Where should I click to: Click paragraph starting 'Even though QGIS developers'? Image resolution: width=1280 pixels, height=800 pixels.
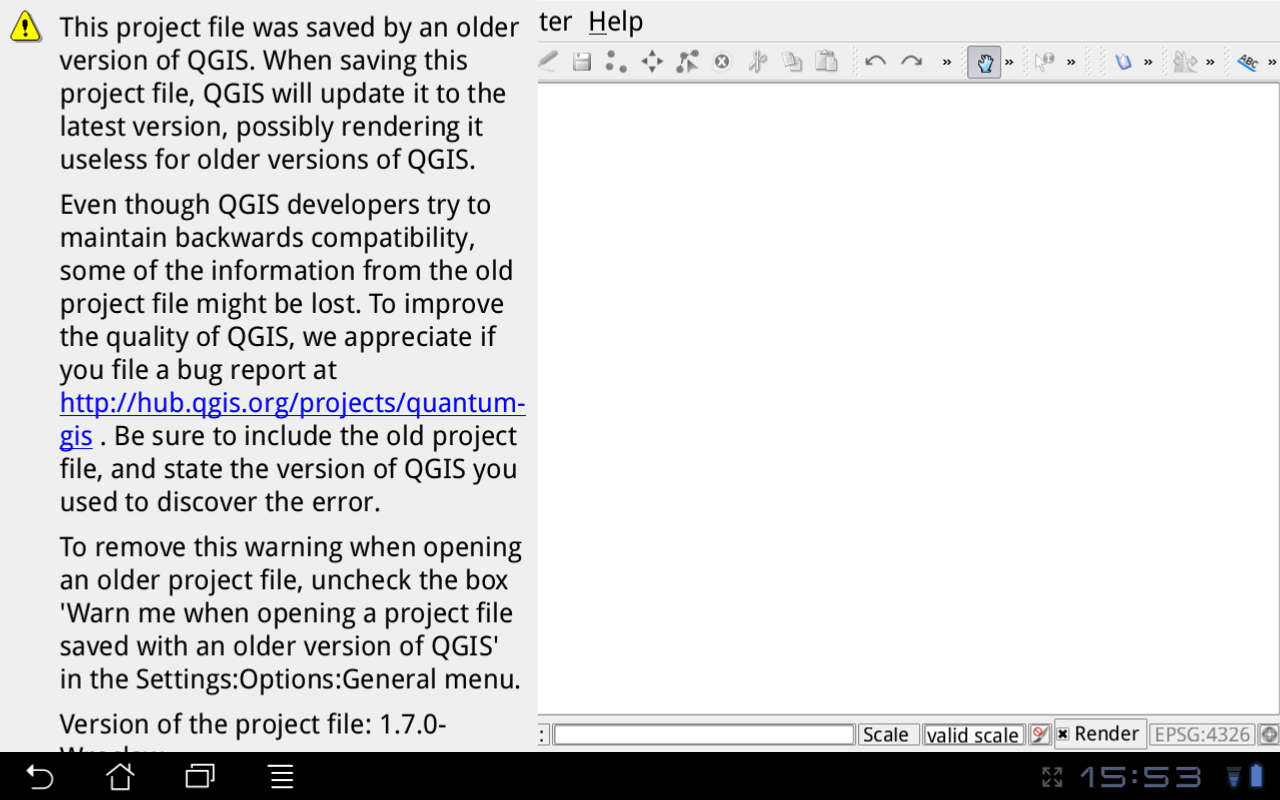coord(292,353)
